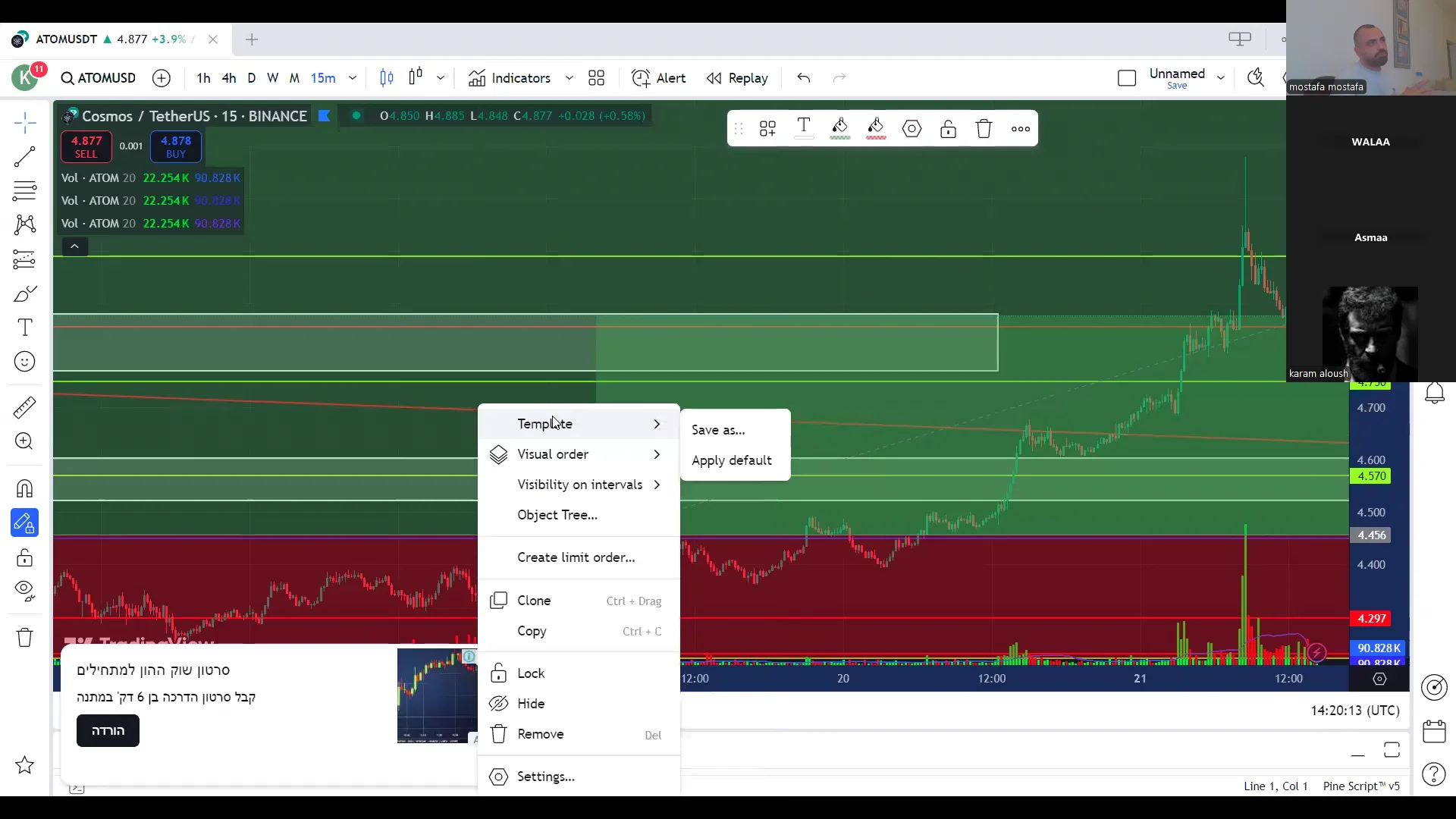Hide the drawing via context menu
The image size is (1456, 819).
[x=579, y=704]
